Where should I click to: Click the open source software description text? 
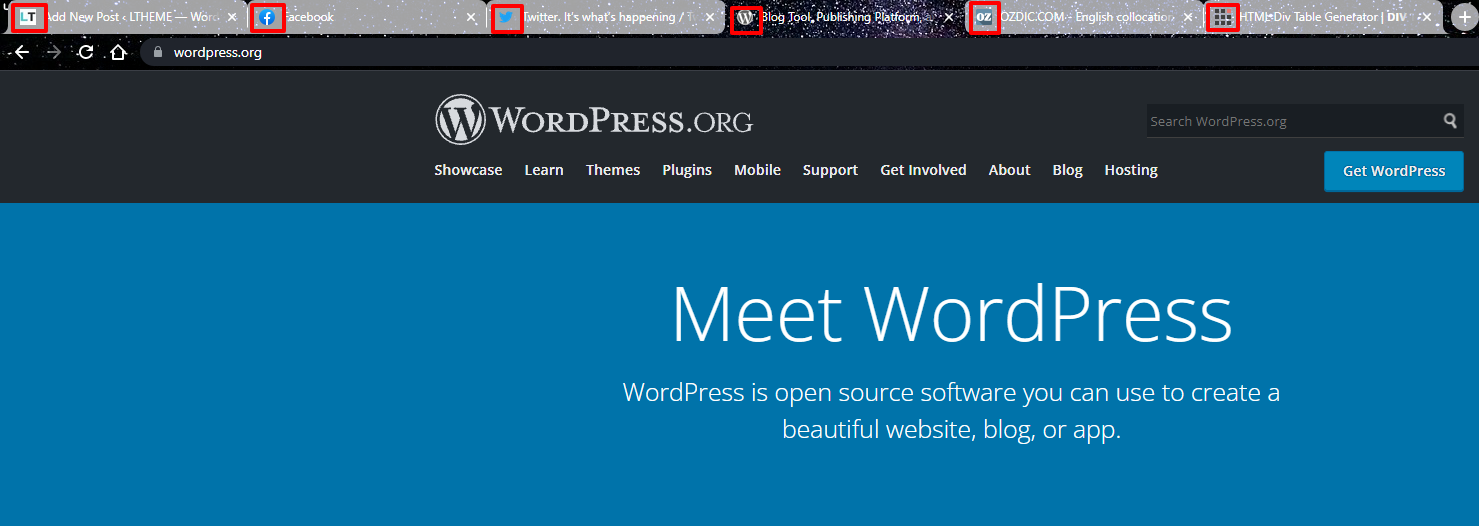point(951,410)
